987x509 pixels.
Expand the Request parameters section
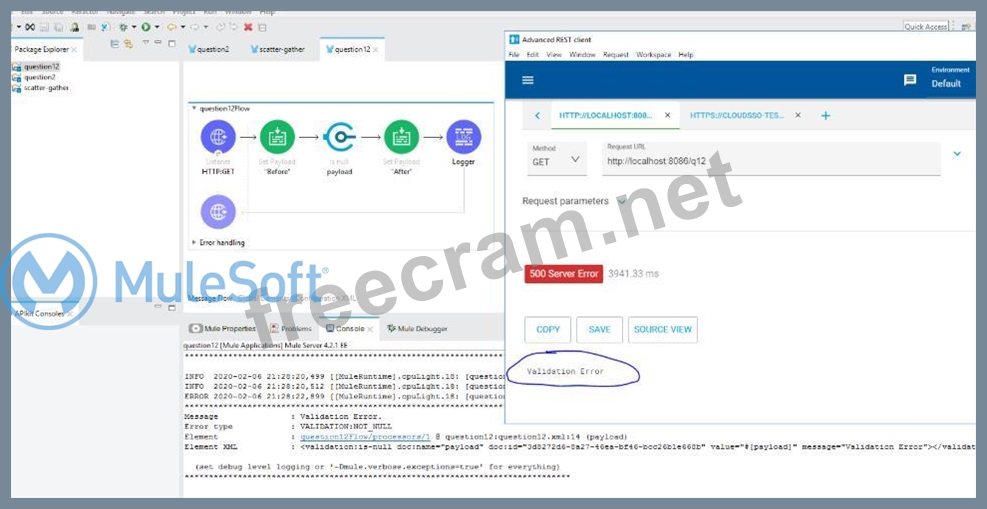coord(622,201)
